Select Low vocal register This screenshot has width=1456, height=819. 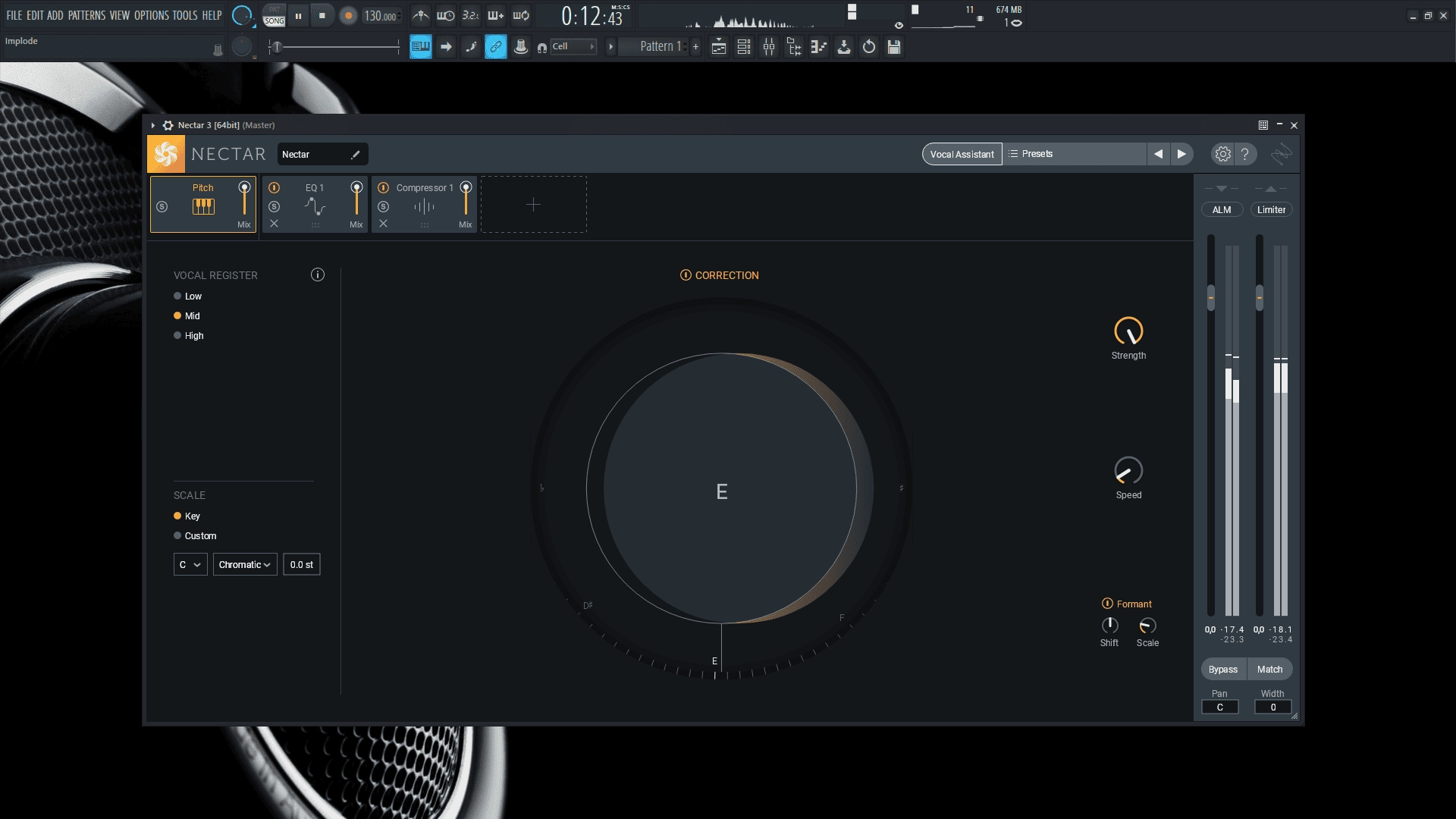coord(188,297)
